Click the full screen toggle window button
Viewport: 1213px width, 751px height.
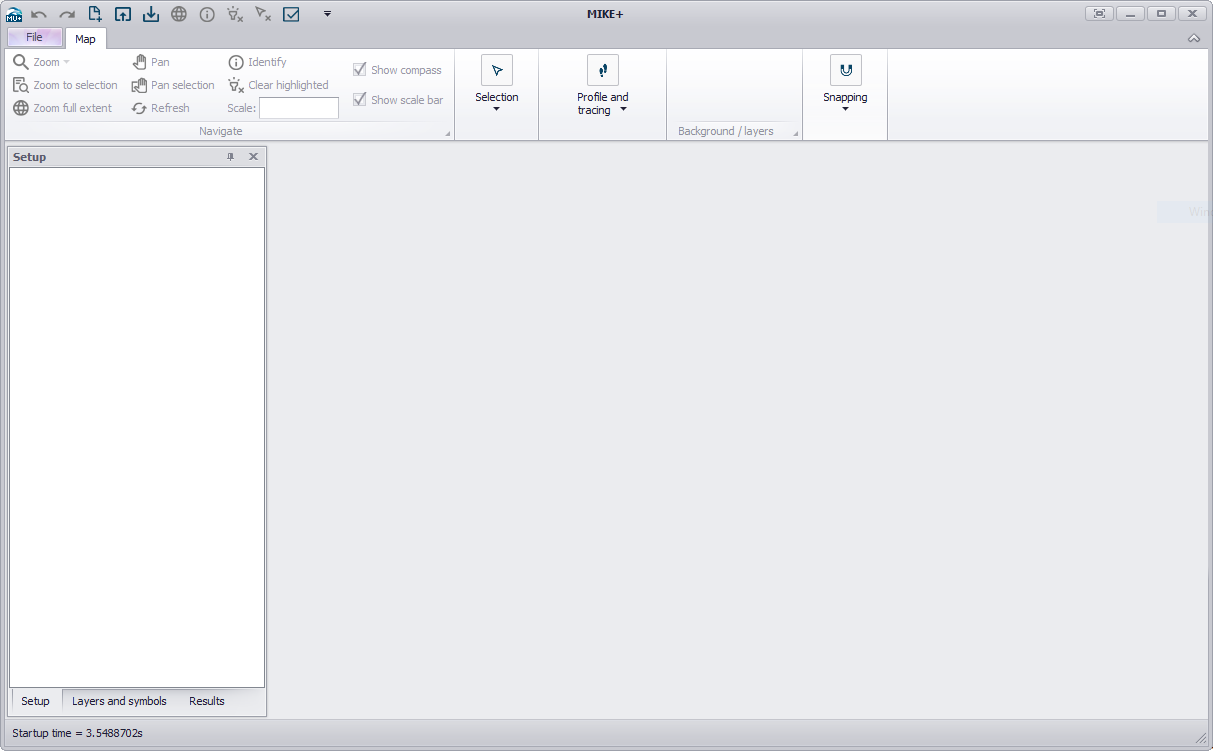coord(1100,13)
